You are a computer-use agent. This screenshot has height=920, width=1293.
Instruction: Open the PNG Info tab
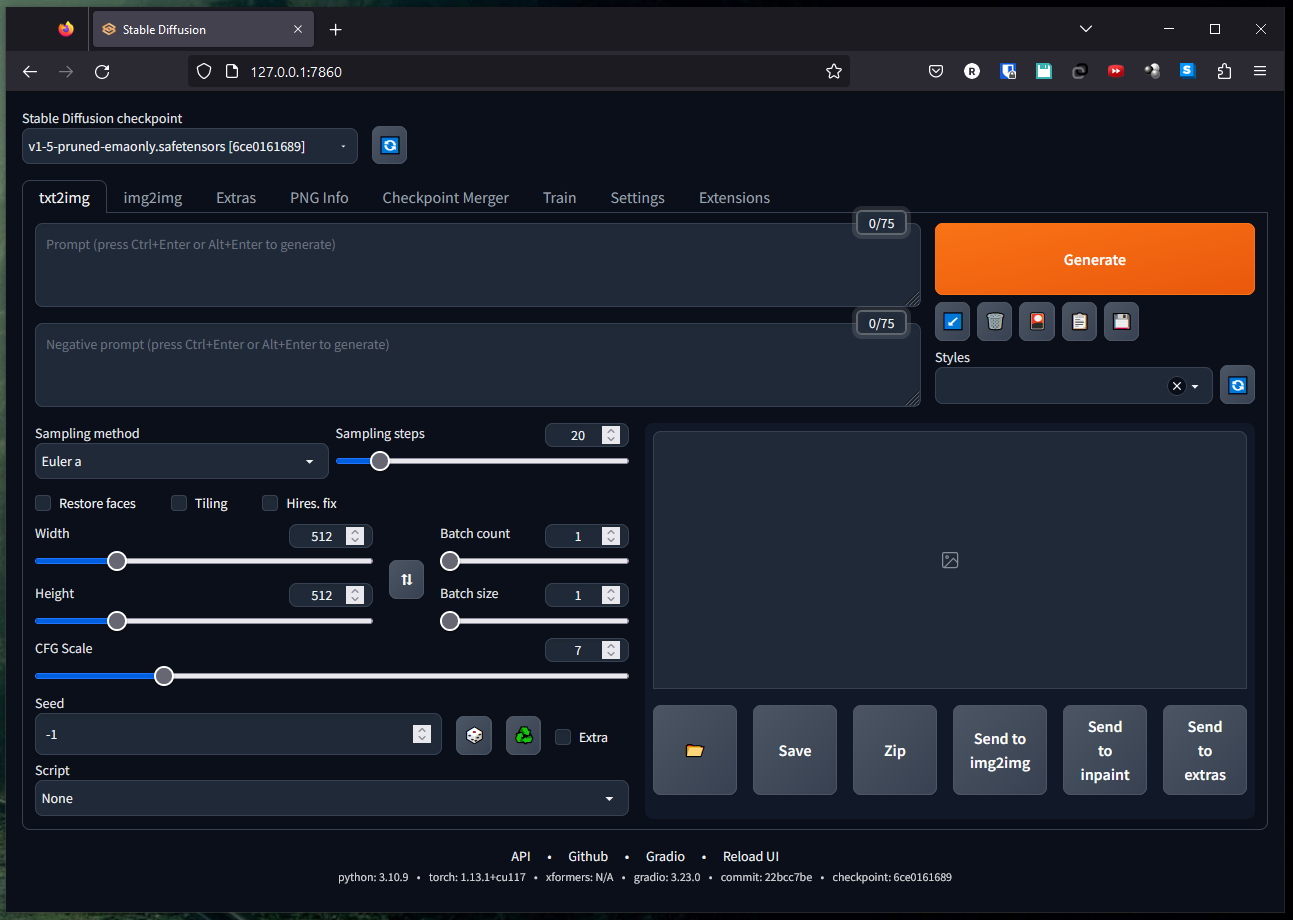pos(319,197)
